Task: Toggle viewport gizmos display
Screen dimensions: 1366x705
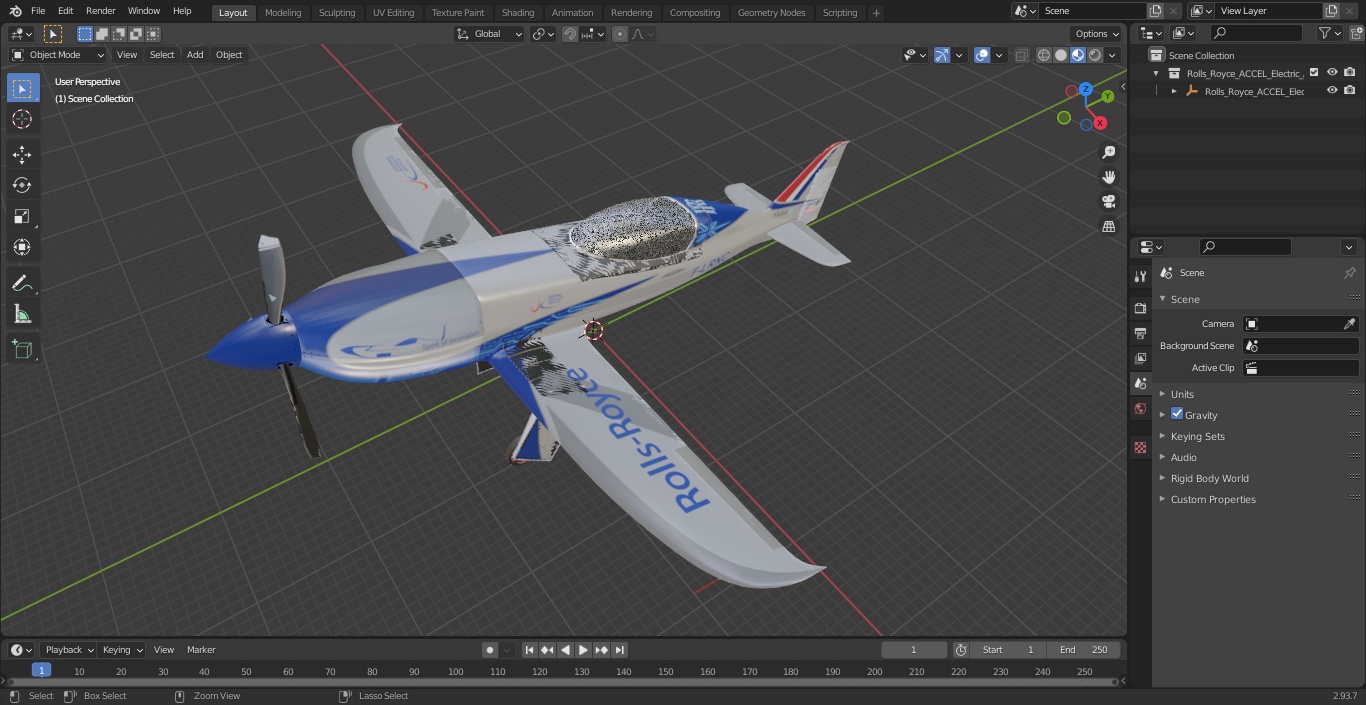Action: [942, 55]
